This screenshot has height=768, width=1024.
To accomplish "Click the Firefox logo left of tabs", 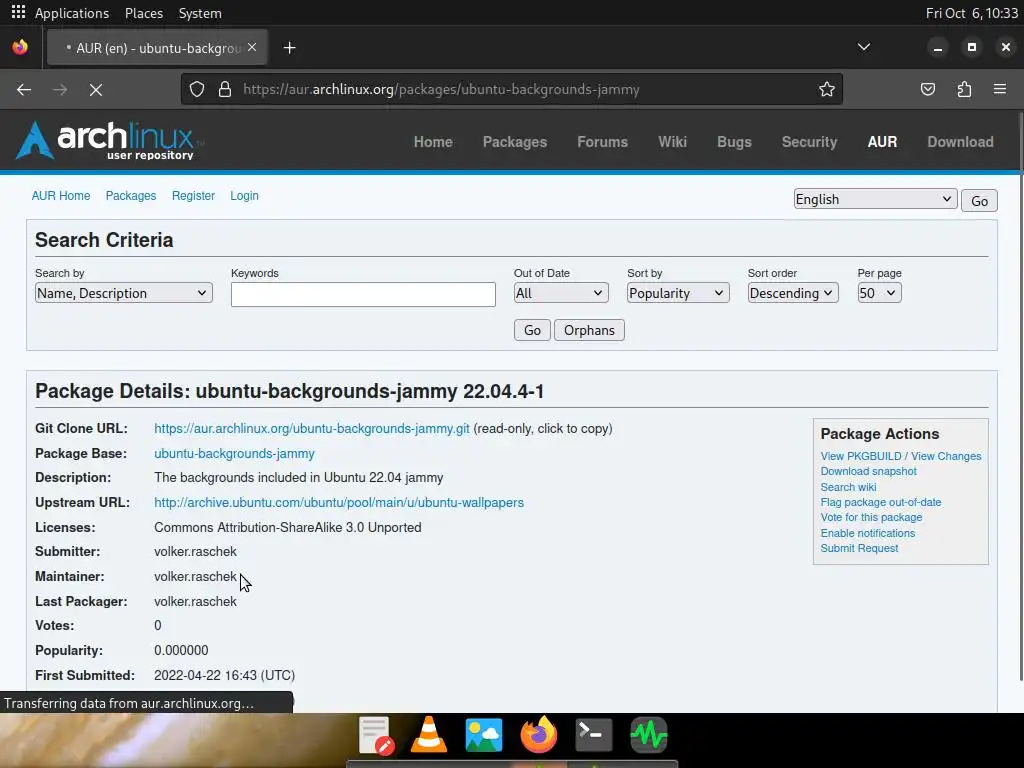I will [20, 48].
